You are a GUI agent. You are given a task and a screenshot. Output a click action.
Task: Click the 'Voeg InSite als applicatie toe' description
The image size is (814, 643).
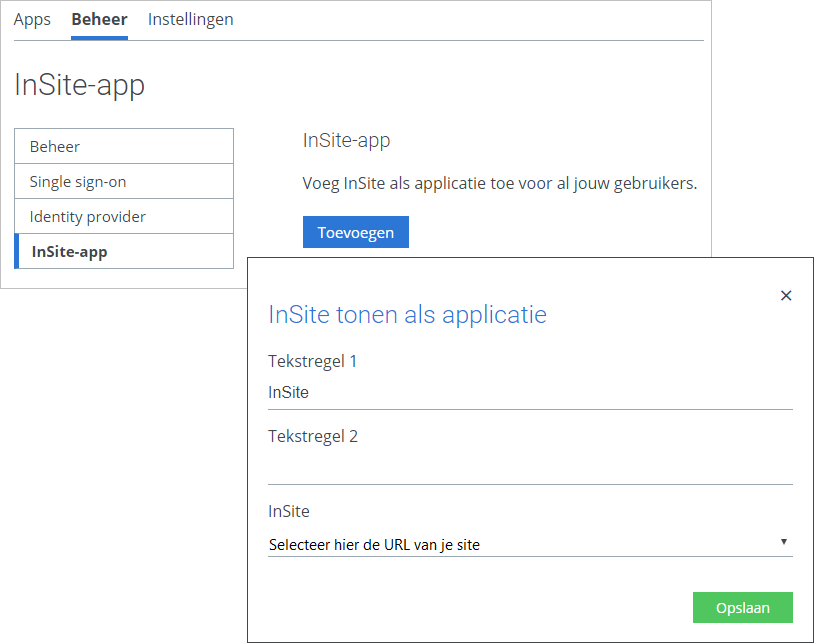[499, 183]
